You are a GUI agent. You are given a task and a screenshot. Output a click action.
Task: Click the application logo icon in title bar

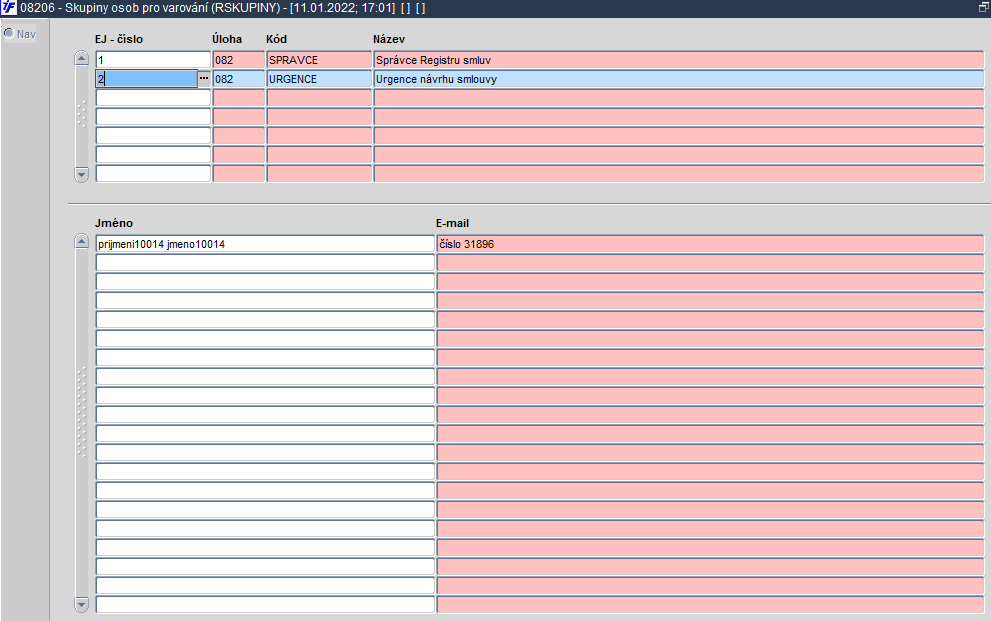pyautogui.click(x=9, y=8)
